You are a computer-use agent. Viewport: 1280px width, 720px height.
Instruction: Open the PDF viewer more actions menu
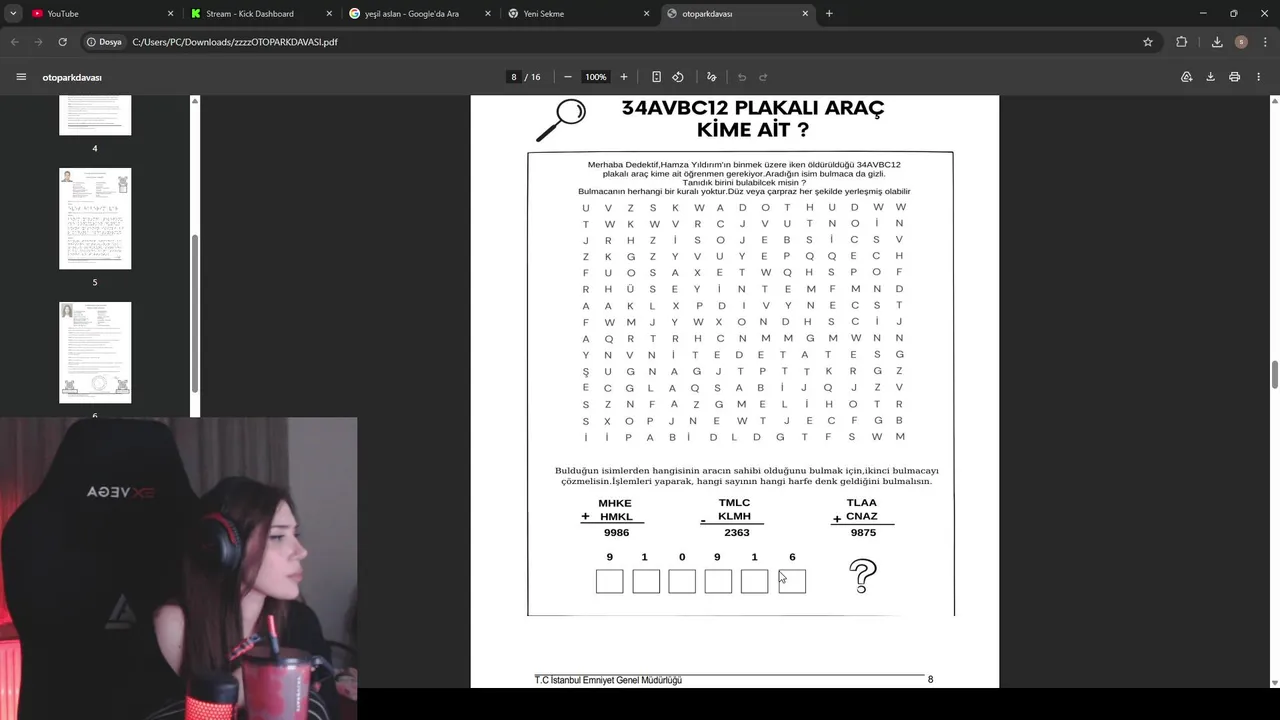tap(1259, 77)
